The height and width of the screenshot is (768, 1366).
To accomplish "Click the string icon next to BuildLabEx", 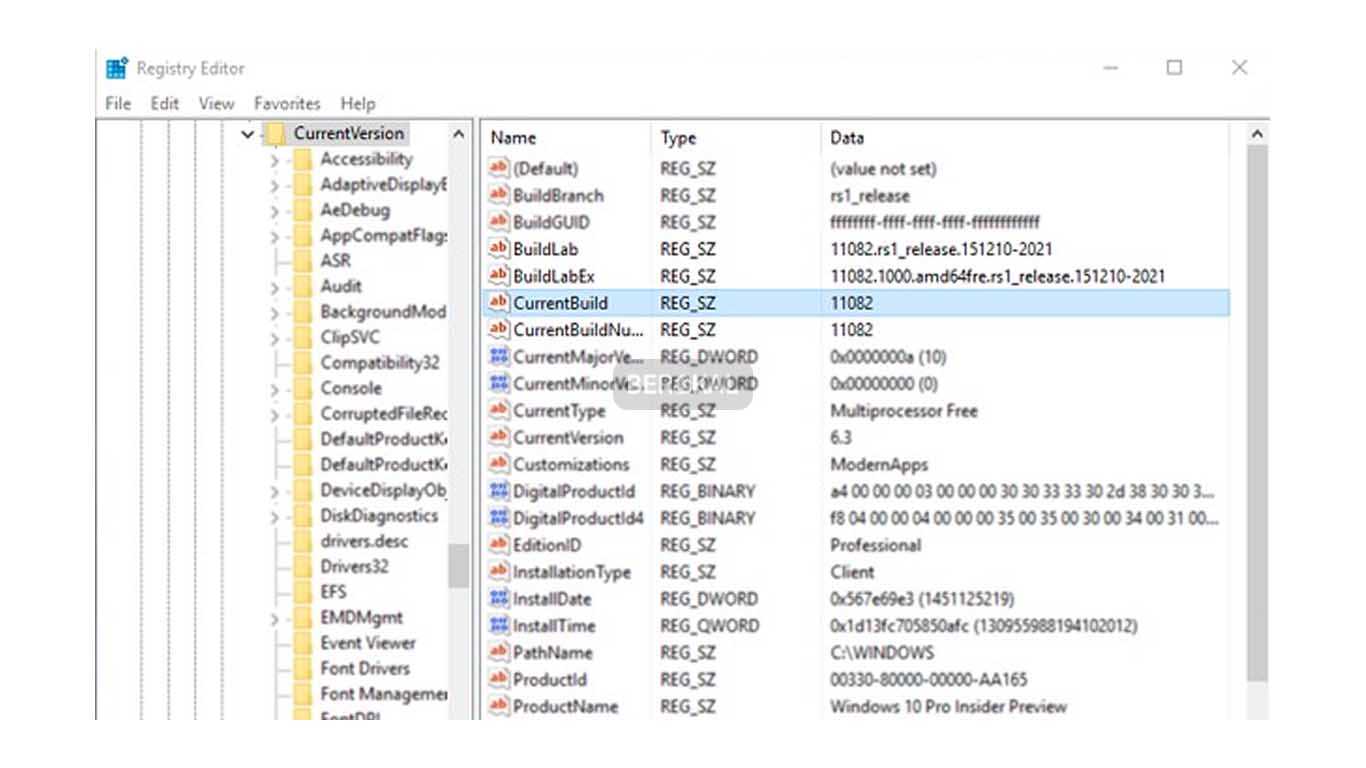I will 498,275.
